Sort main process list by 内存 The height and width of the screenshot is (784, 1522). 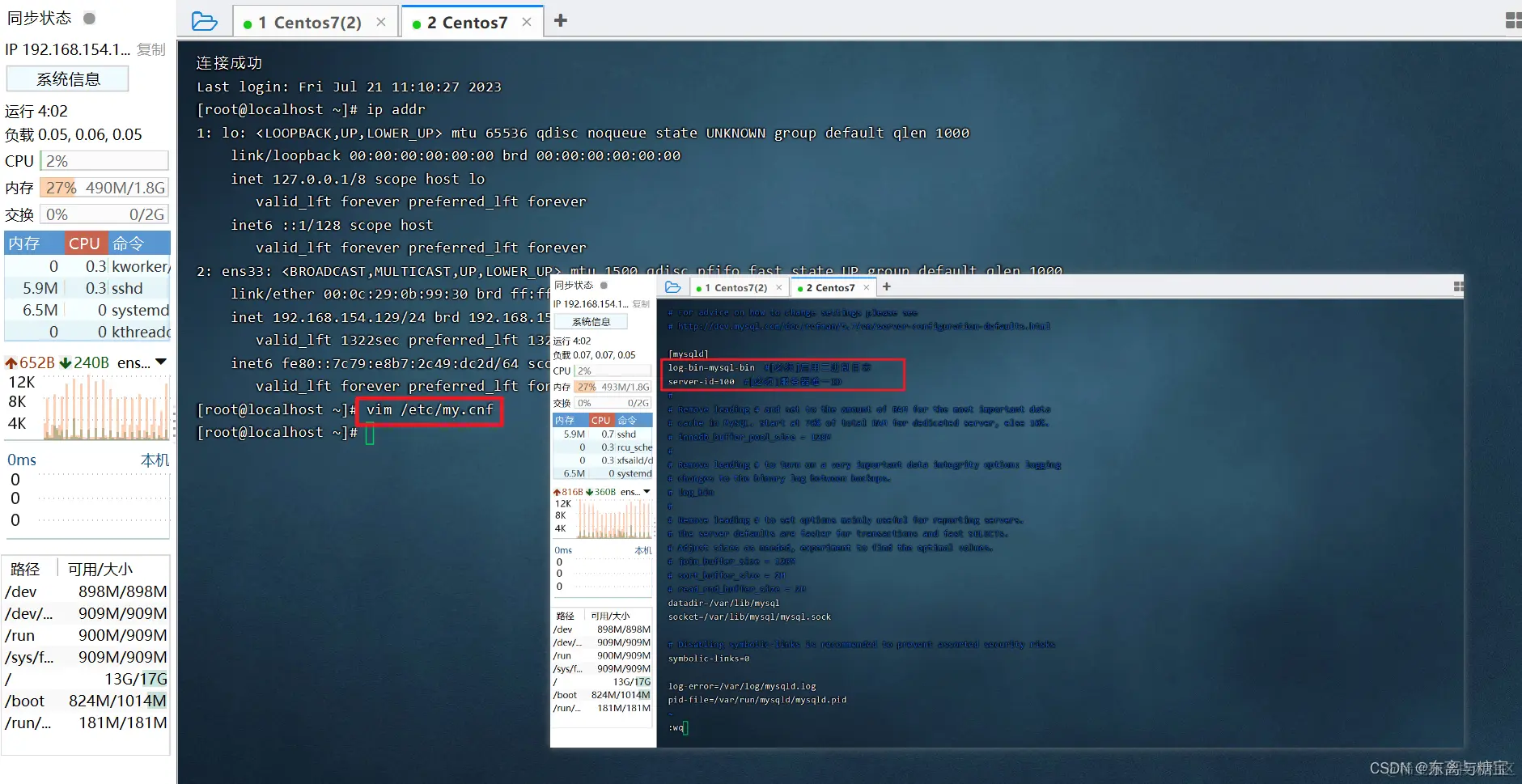coord(34,243)
